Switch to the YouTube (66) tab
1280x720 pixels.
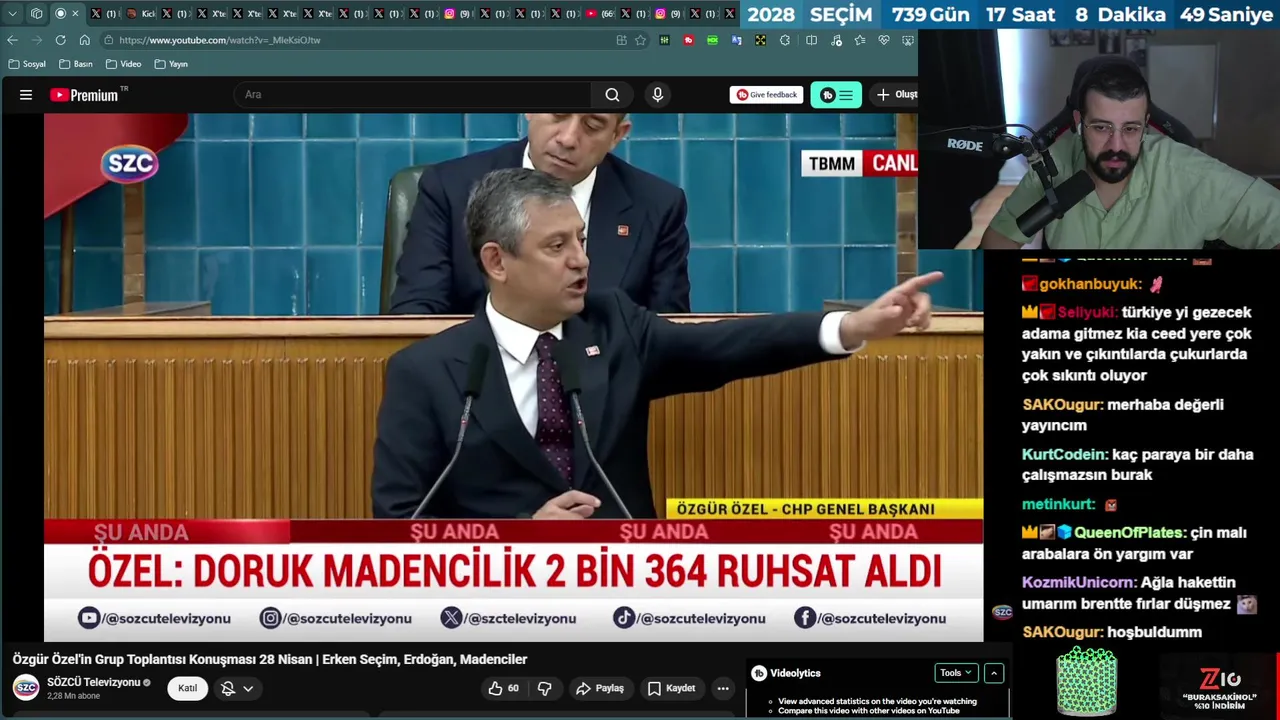[600, 14]
